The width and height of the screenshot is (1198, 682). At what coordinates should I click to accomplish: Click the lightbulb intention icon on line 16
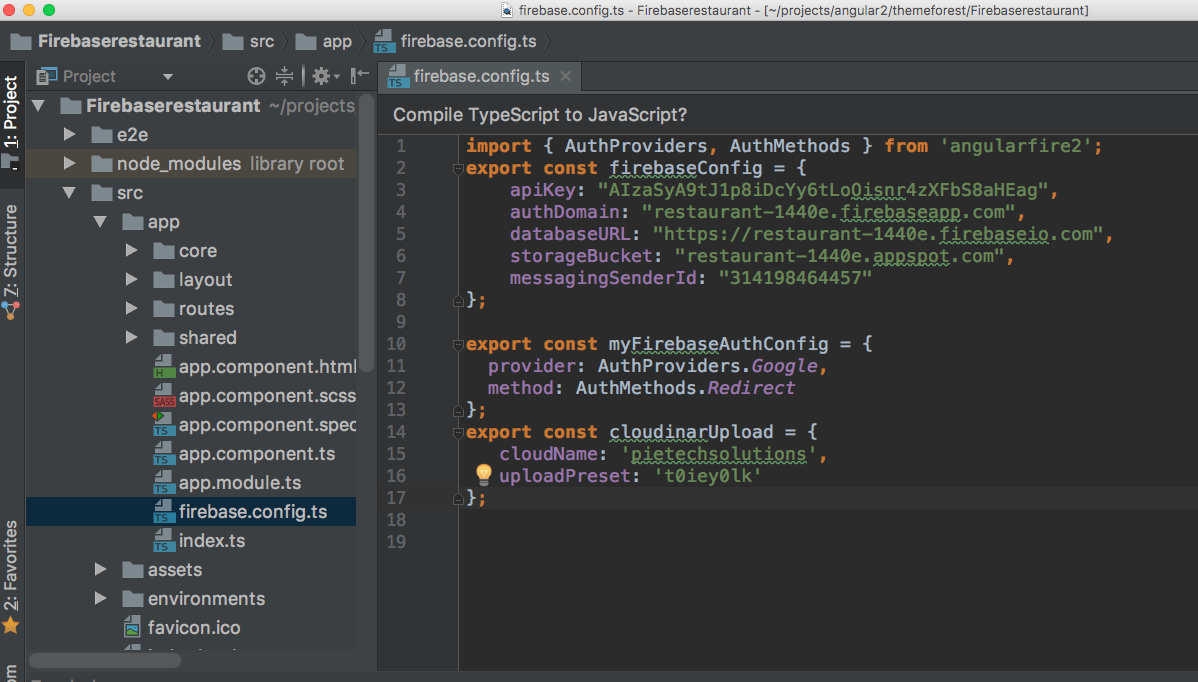tap(484, 474)
